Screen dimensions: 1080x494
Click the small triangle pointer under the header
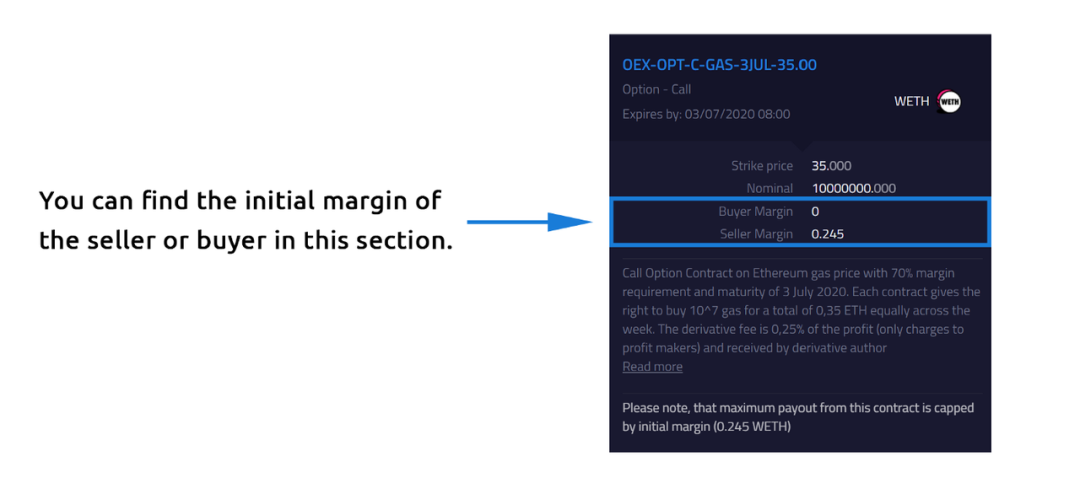tap(800, 146)
